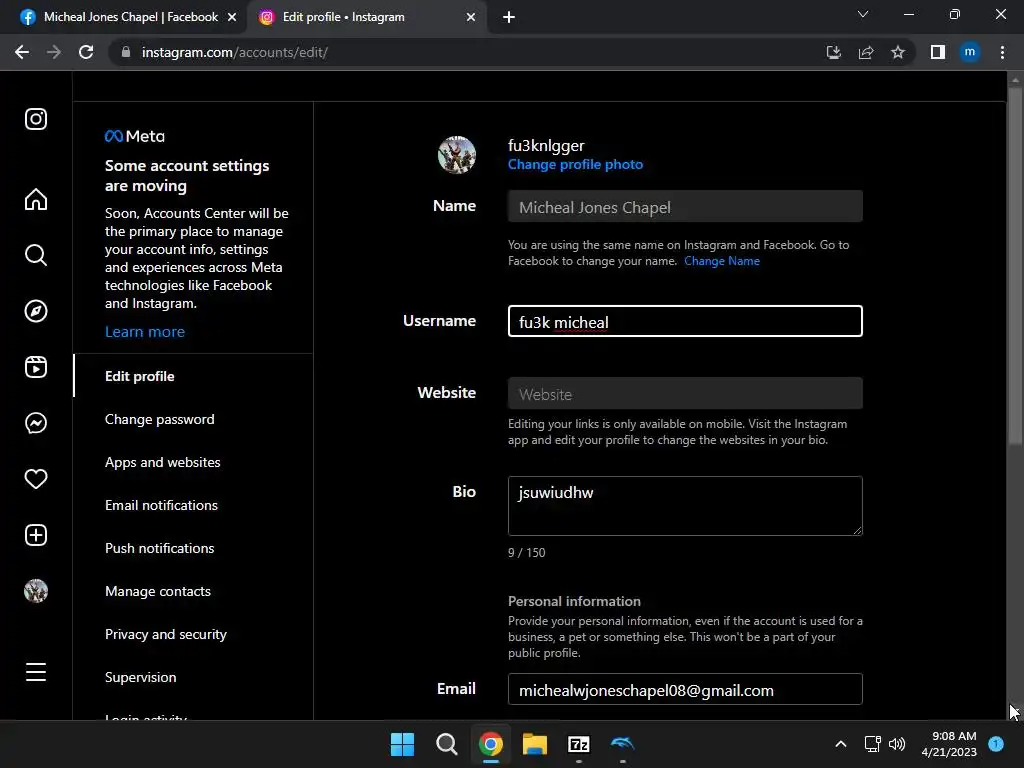
Task: Open Windows taskbar search
Action: coord(447,744)
